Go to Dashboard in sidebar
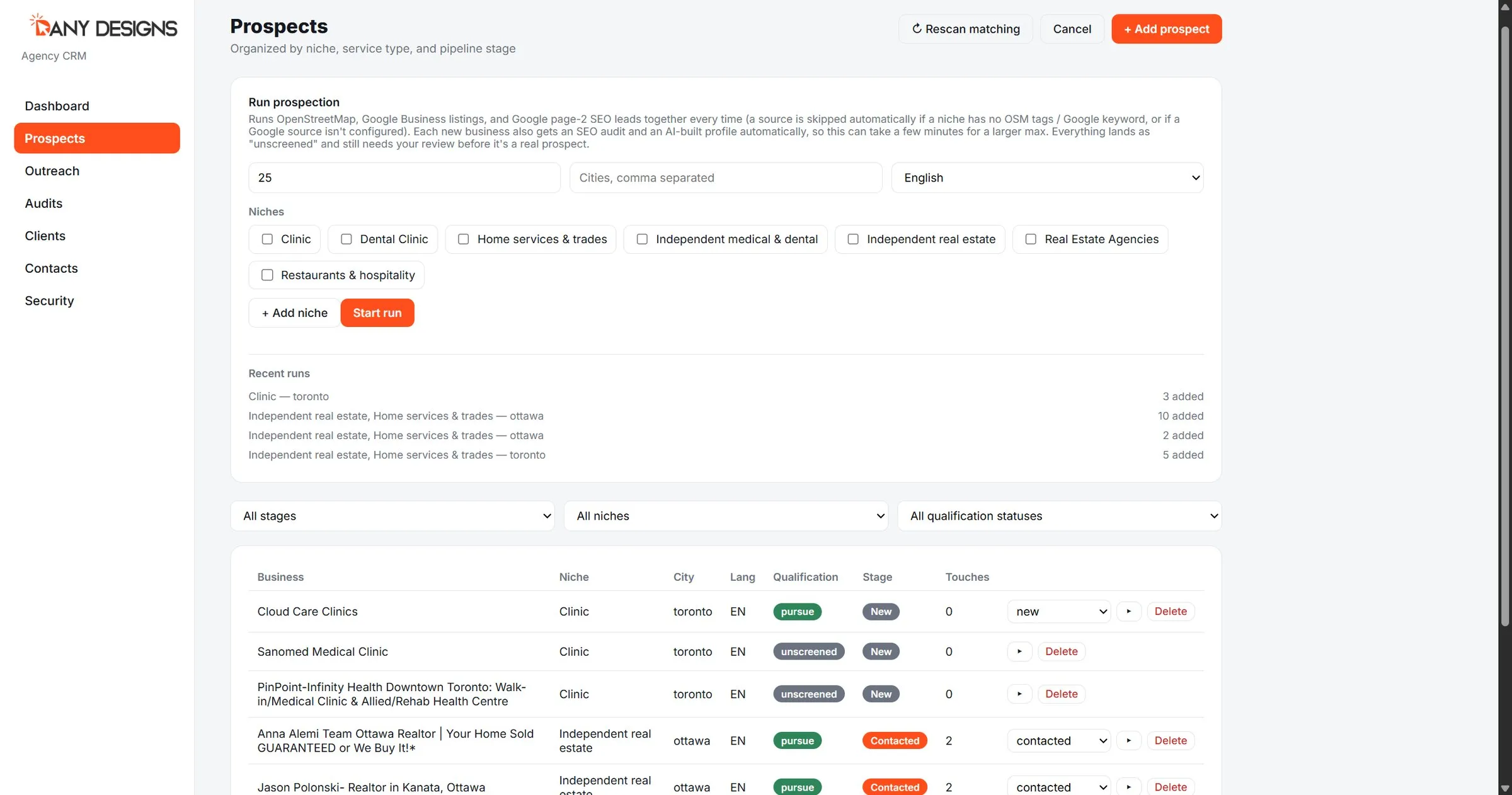1512x795 pixels. tap(97, 106)
